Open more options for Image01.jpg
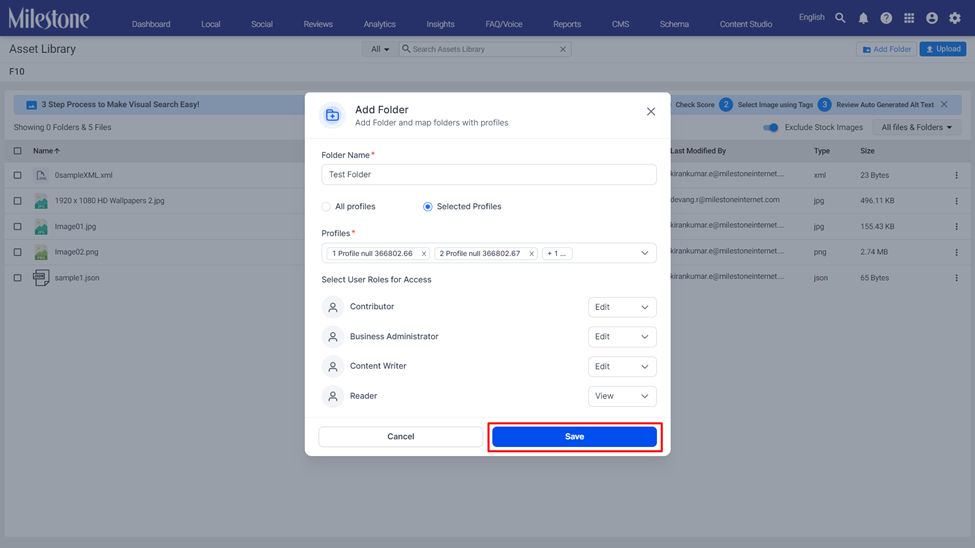 click(x=956, y=226)
